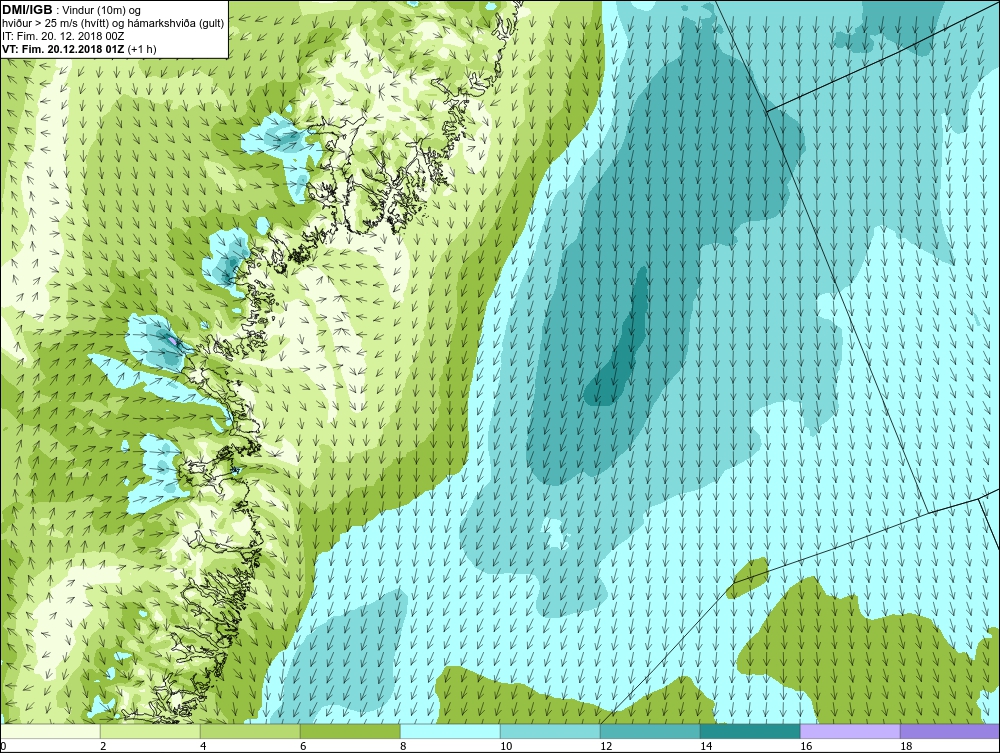
Task: Click the small purple wind maximum spot on map
Action: point(172,341)
